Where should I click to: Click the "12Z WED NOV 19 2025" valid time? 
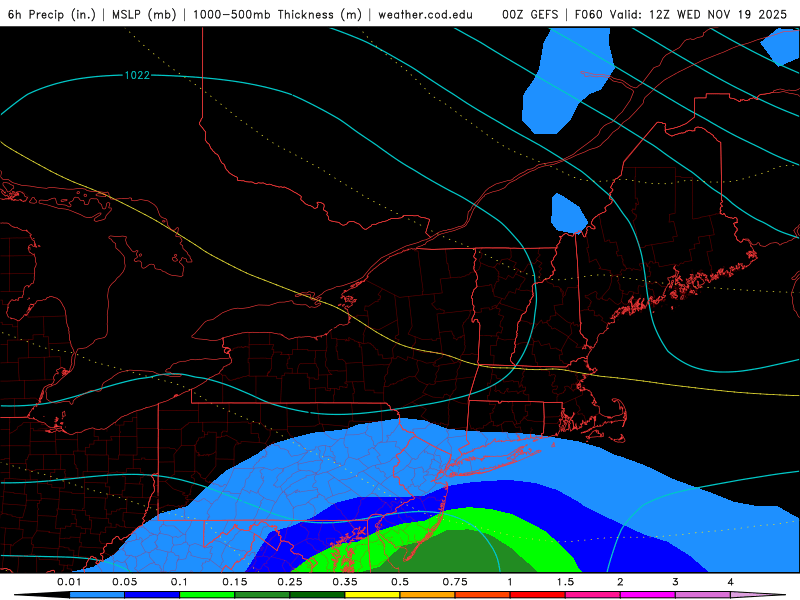click(718, 14)
